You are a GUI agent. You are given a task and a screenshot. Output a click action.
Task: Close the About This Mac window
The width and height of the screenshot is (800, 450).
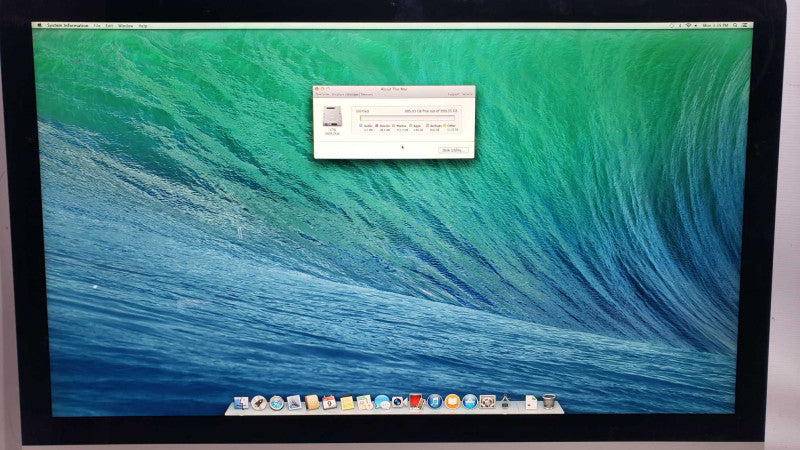(316, 89)
